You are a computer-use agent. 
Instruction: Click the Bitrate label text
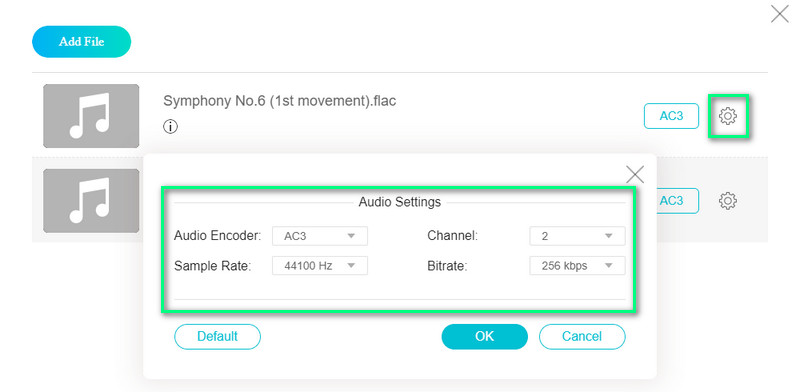click(447, 266)
